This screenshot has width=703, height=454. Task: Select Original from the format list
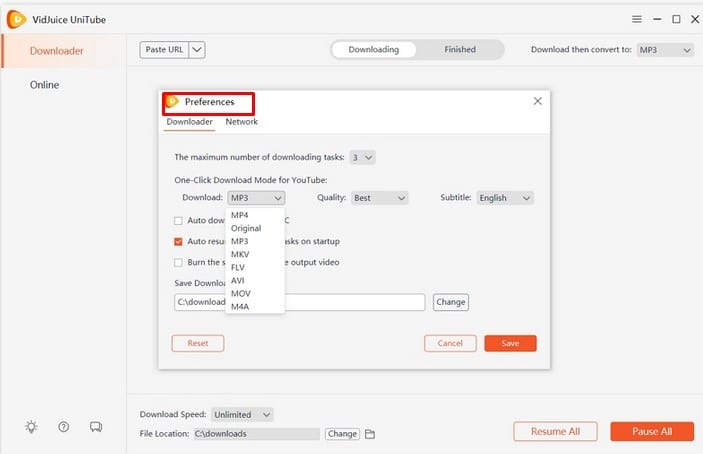click(255, 228)
